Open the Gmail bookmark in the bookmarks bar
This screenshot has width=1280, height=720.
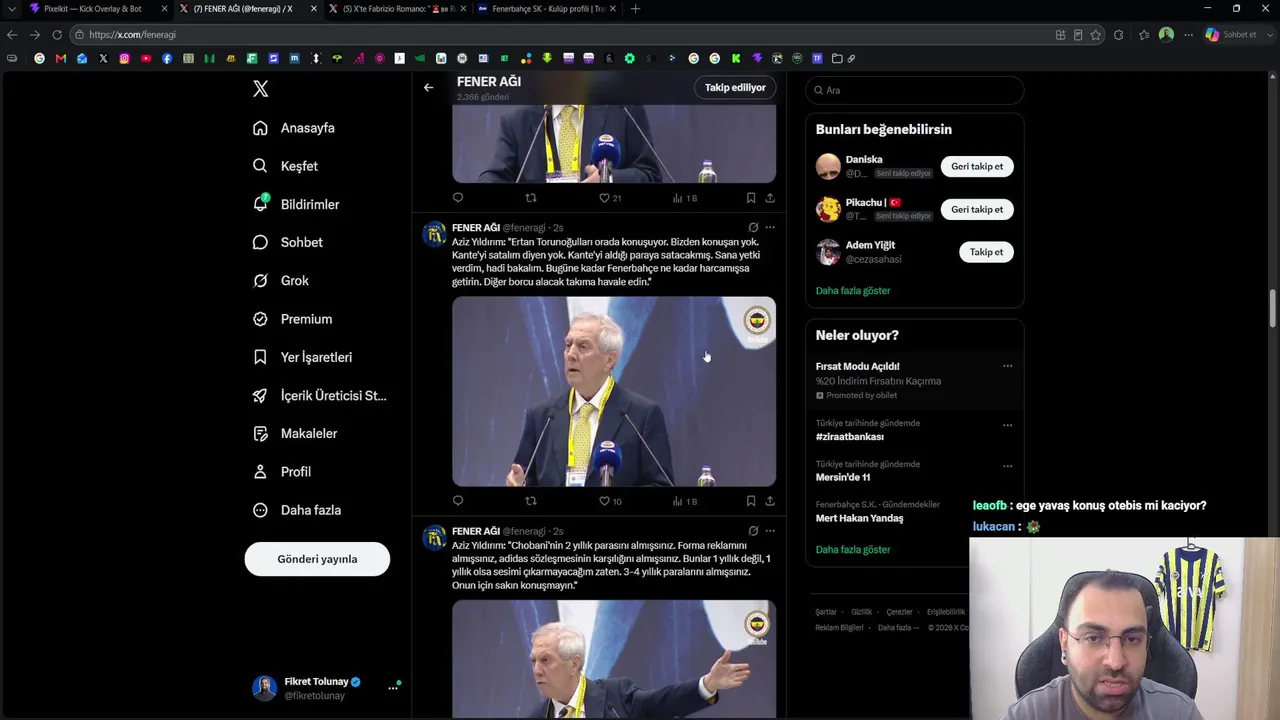click(x=61, y=58)
